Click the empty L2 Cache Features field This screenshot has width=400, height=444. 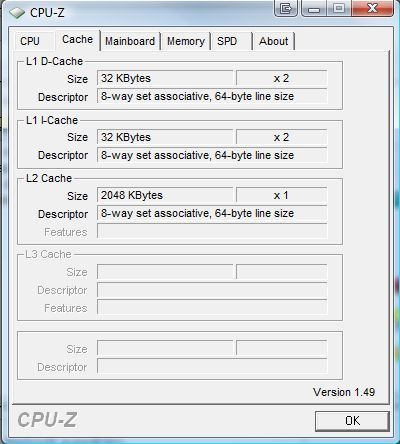point(212,231)
